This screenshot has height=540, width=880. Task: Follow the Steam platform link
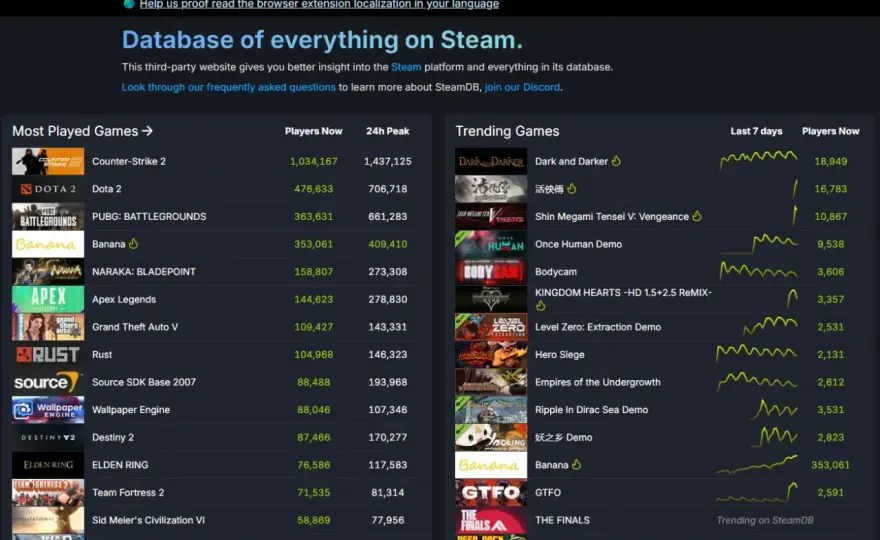pos(406,67)
